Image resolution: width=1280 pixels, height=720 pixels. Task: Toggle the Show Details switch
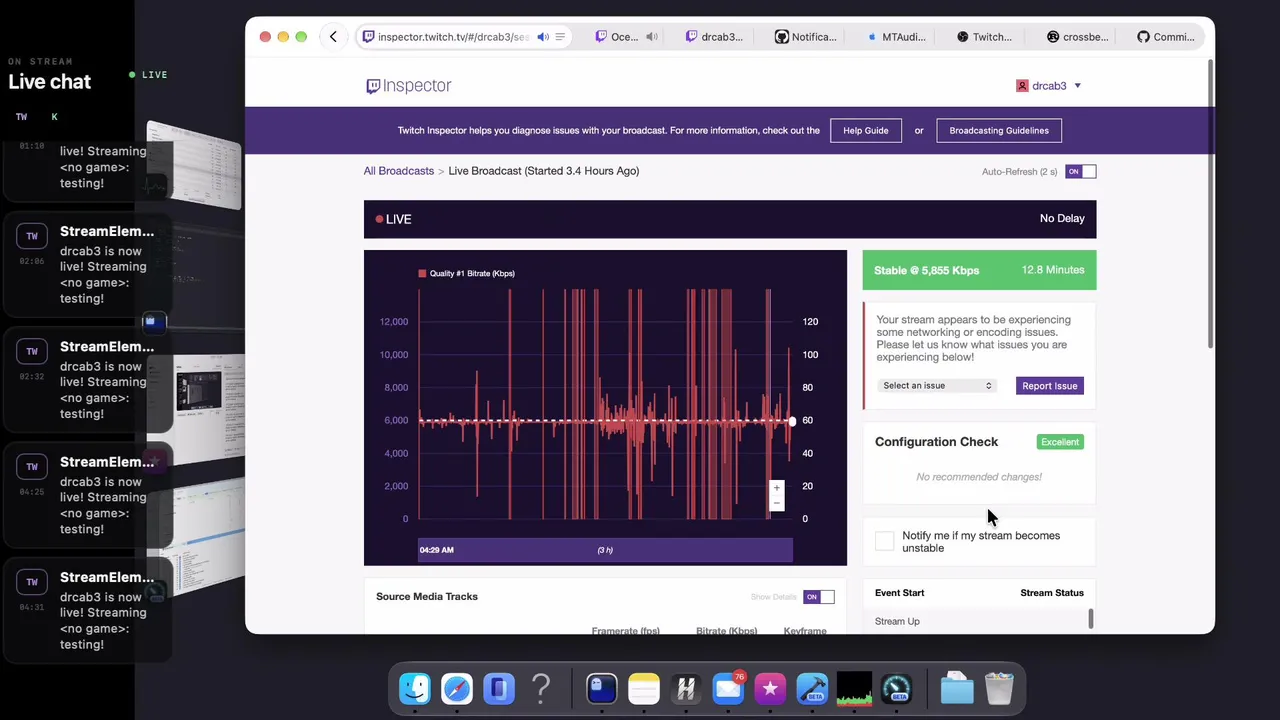818,597
